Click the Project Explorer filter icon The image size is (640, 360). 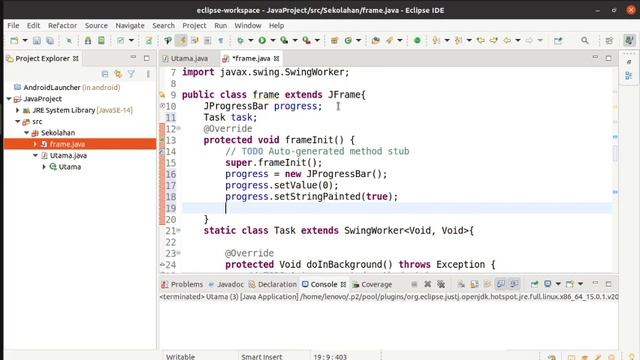[x=131, y=74]
